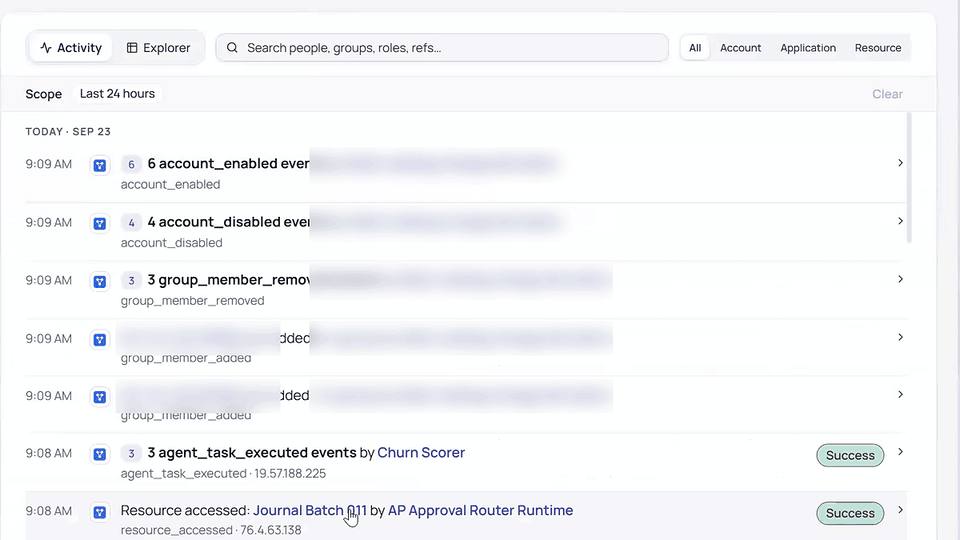Click 'resource_accessed · 76.4.63.138' subtitle

click(211, 530)
